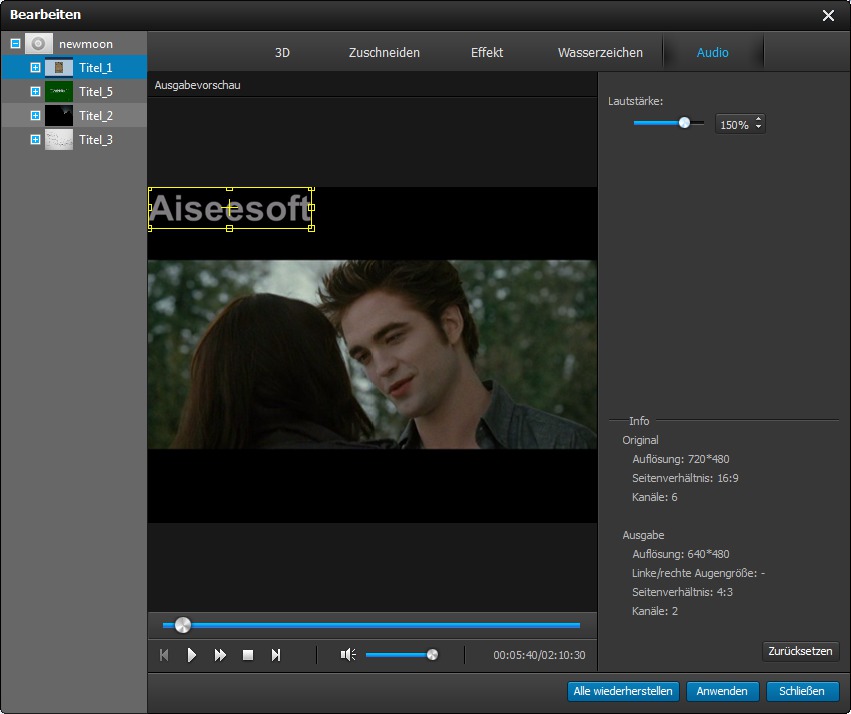Screen dimensions: 851x714
Task: Close the Bearbeiten dialog
Action: [828, 15]
